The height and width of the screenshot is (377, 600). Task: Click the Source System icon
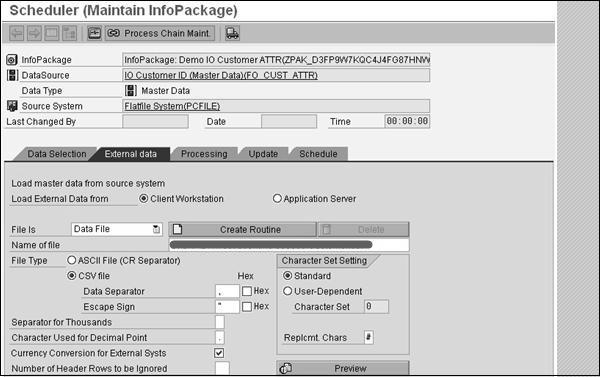click(x=12, y=106)
